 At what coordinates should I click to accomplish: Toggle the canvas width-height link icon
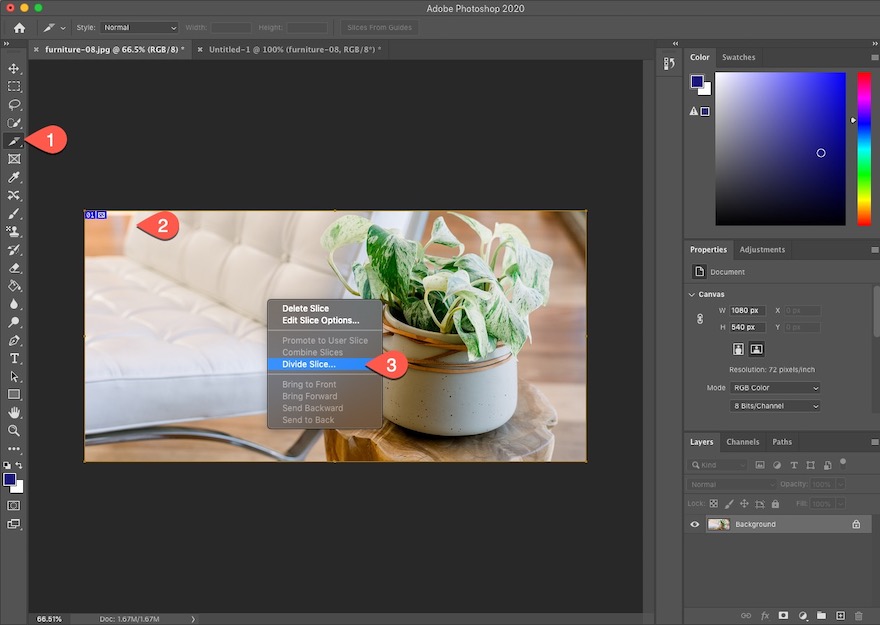click(700, 319)
